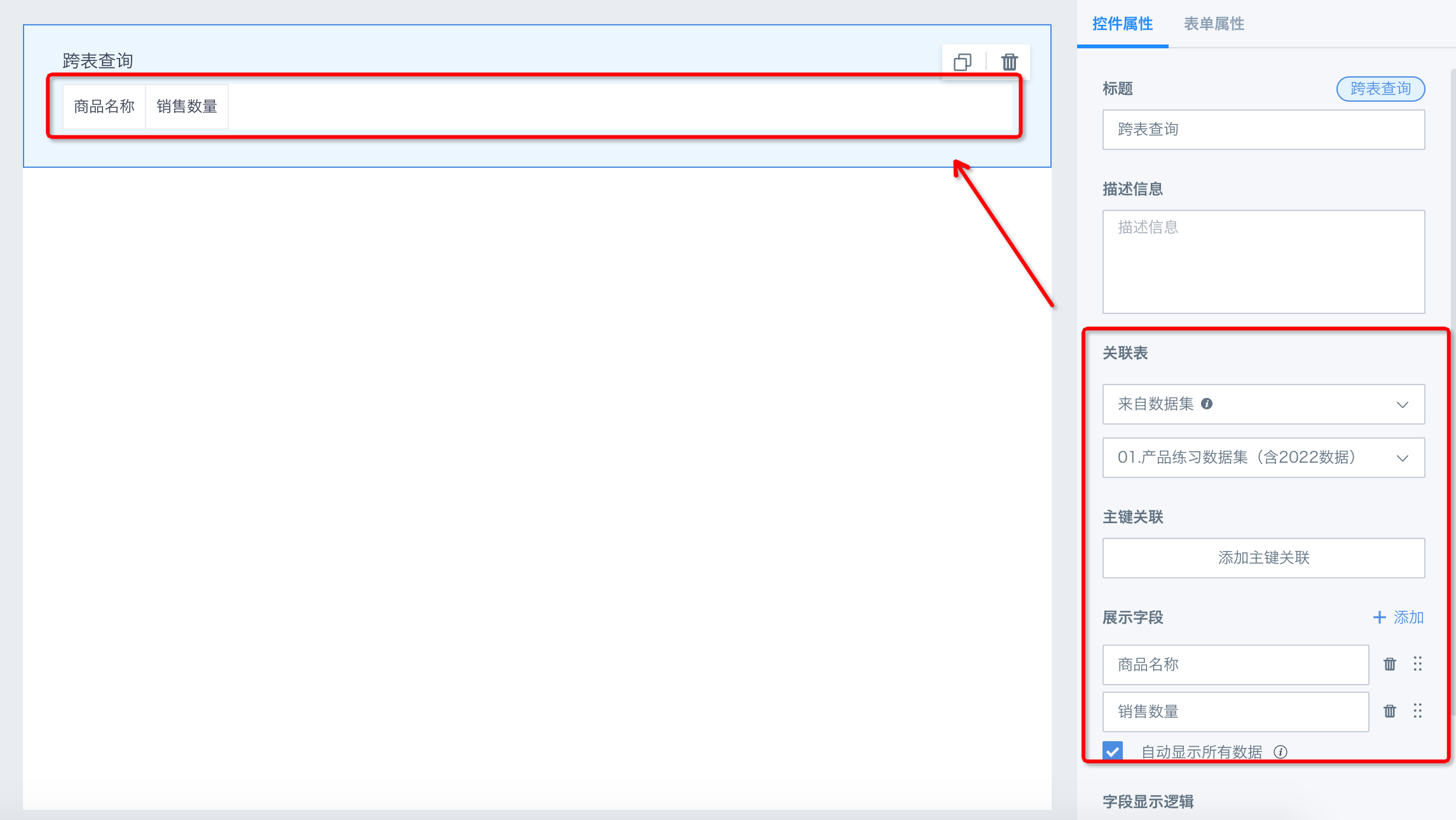This screenshot has width=1456, height=820.
Task: Click the 商品名称 display field input
Action: (1235, 665)
